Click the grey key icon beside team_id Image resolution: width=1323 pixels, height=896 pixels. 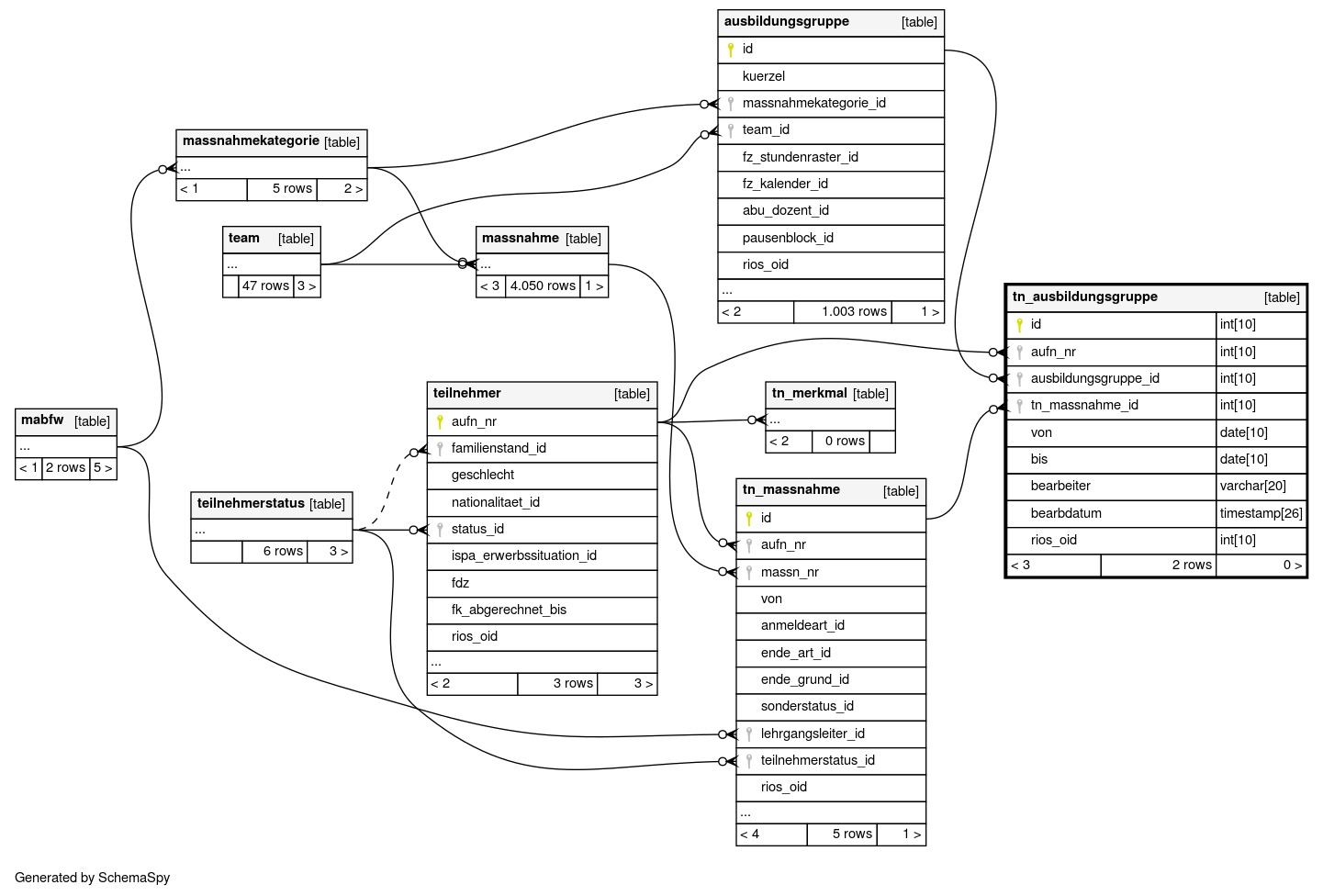731,130
